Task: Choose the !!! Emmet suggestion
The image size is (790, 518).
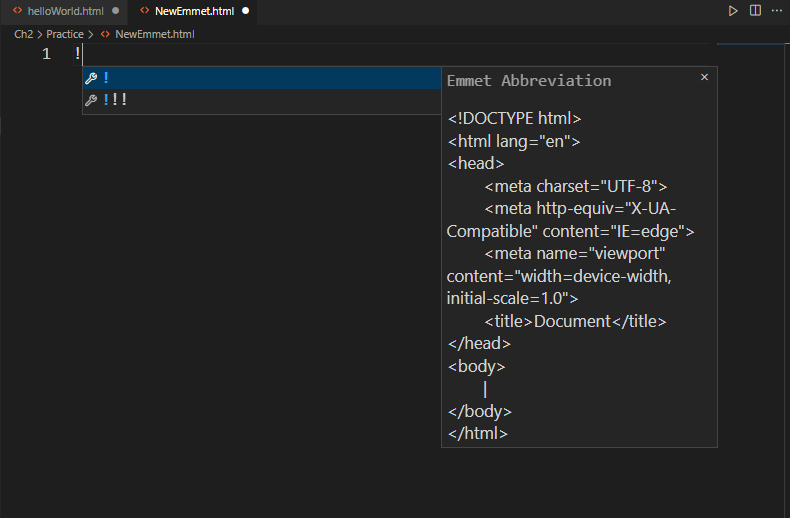Action: pyautogui.click(x=262, y=100)
